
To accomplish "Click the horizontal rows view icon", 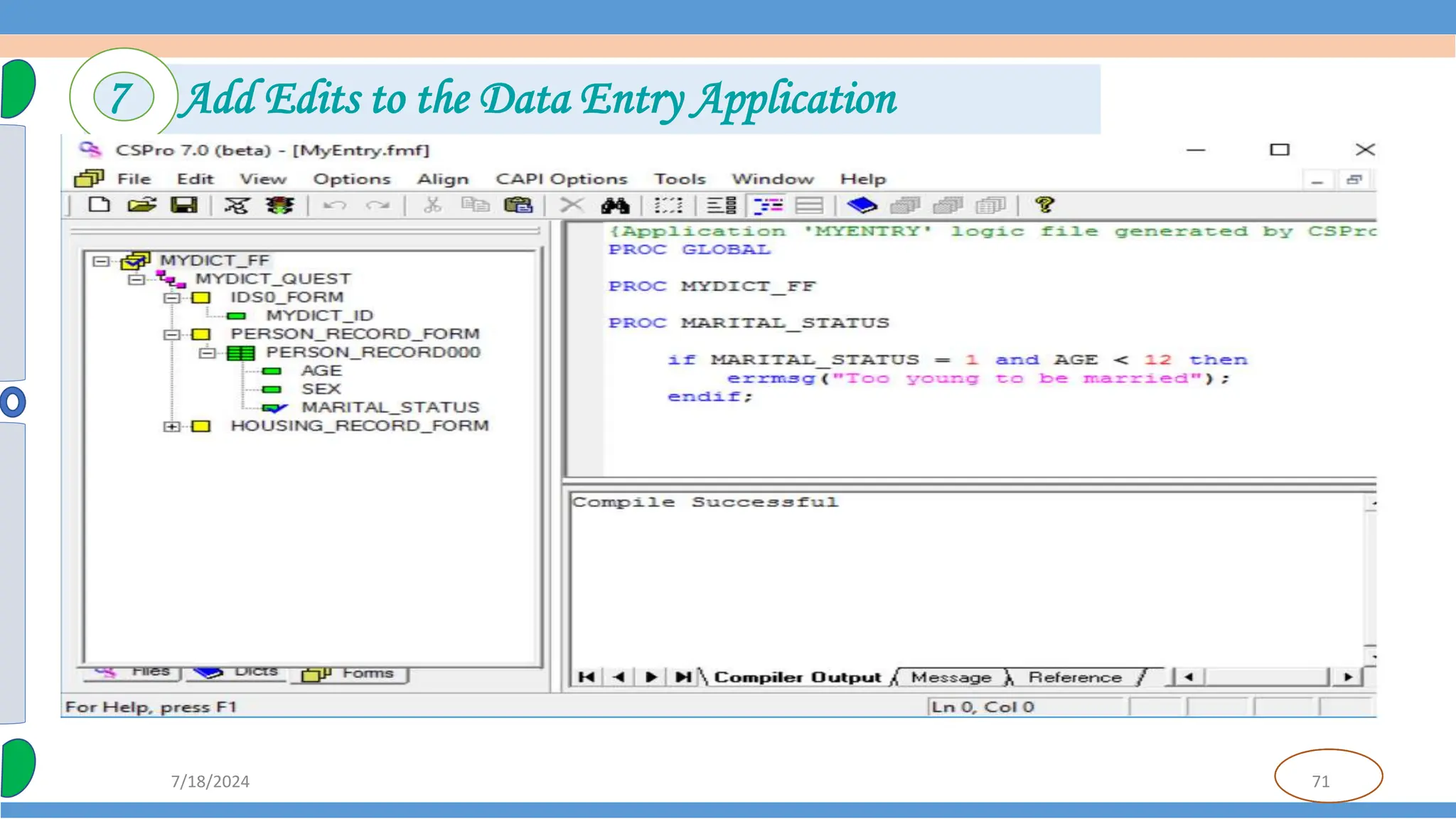I will coord(809,205).
